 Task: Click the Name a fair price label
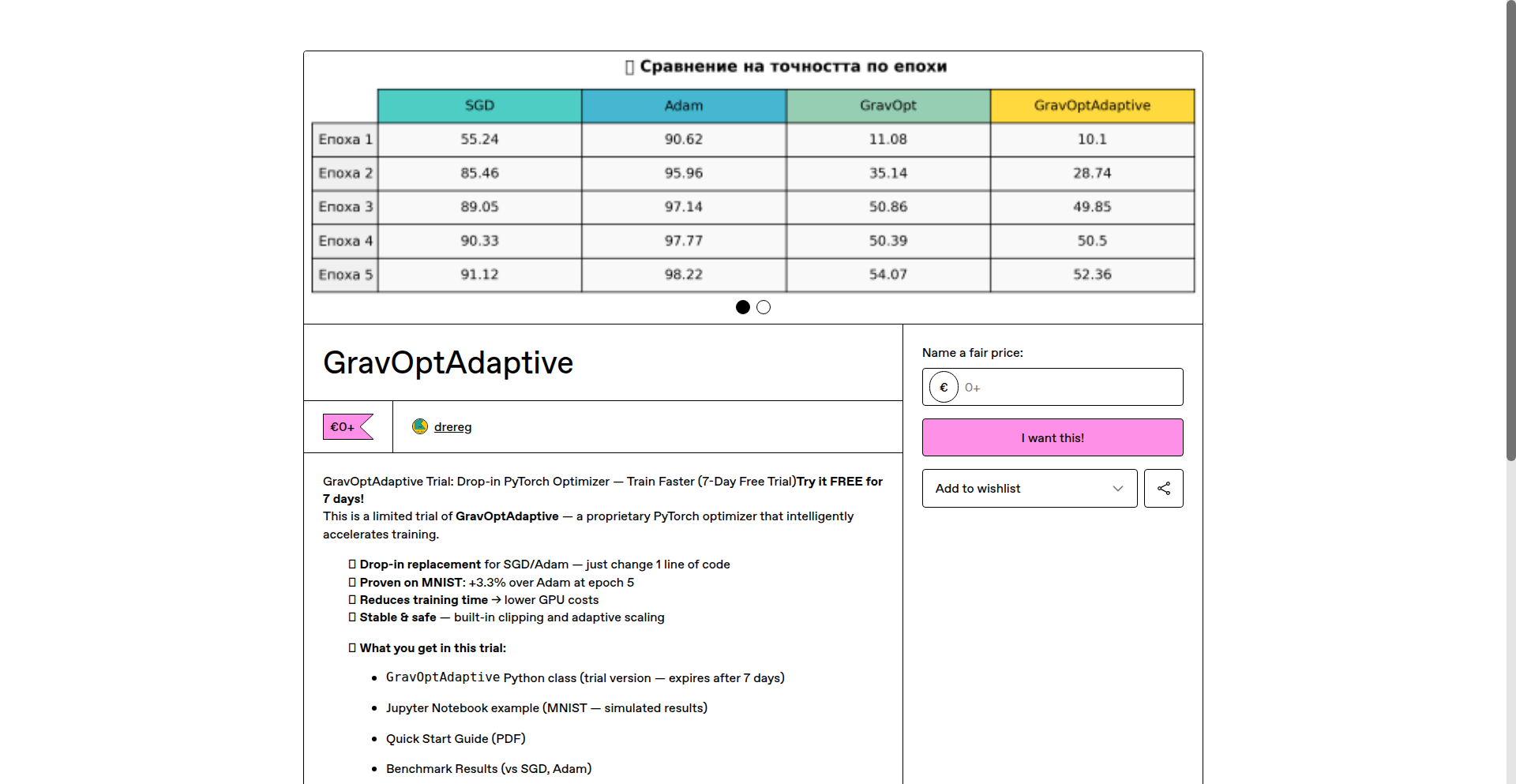(x=972, y=353)
